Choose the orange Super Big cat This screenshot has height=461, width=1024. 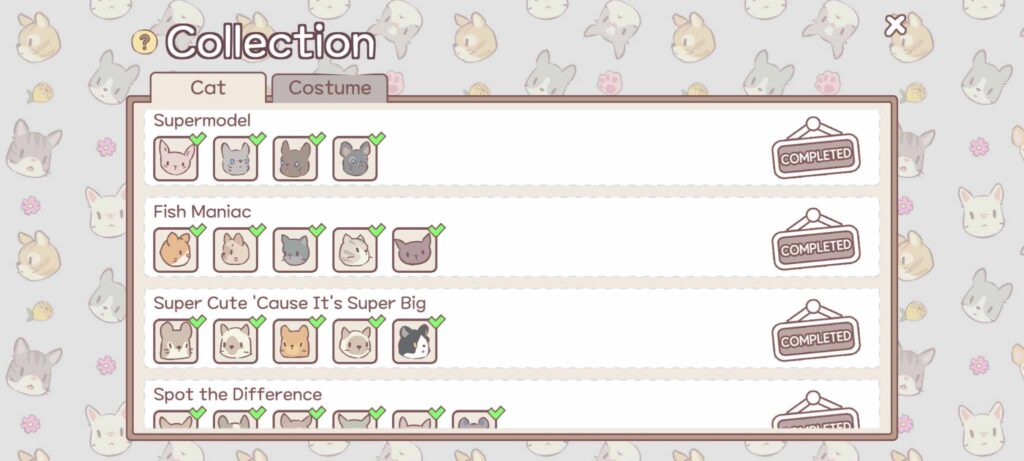(295, 342)
